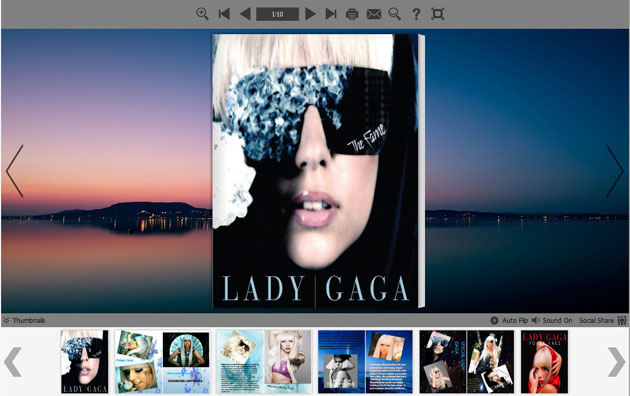
Task: Jump to the first page
Action: [224, 14]
